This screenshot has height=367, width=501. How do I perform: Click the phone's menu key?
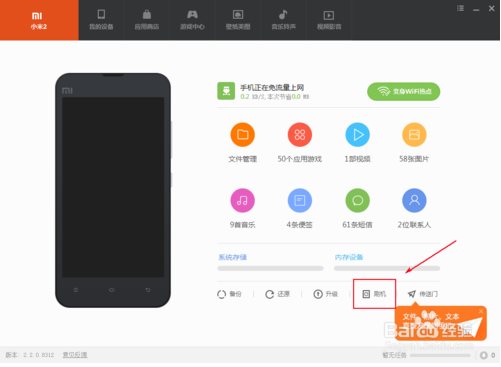[76, 290]
